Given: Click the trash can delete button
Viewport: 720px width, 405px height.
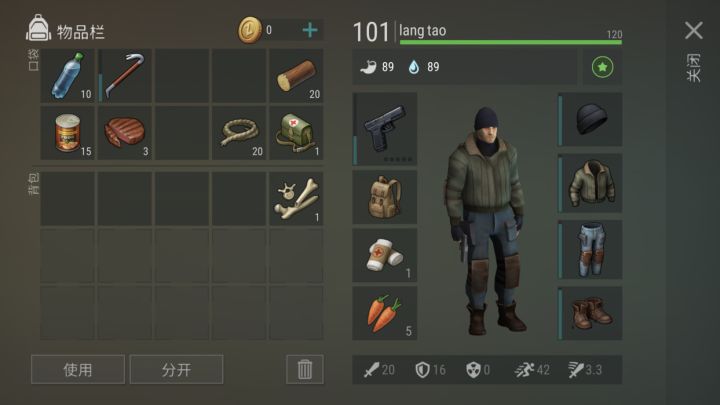Looking at the screenshot, I should [x=305, y=369].
